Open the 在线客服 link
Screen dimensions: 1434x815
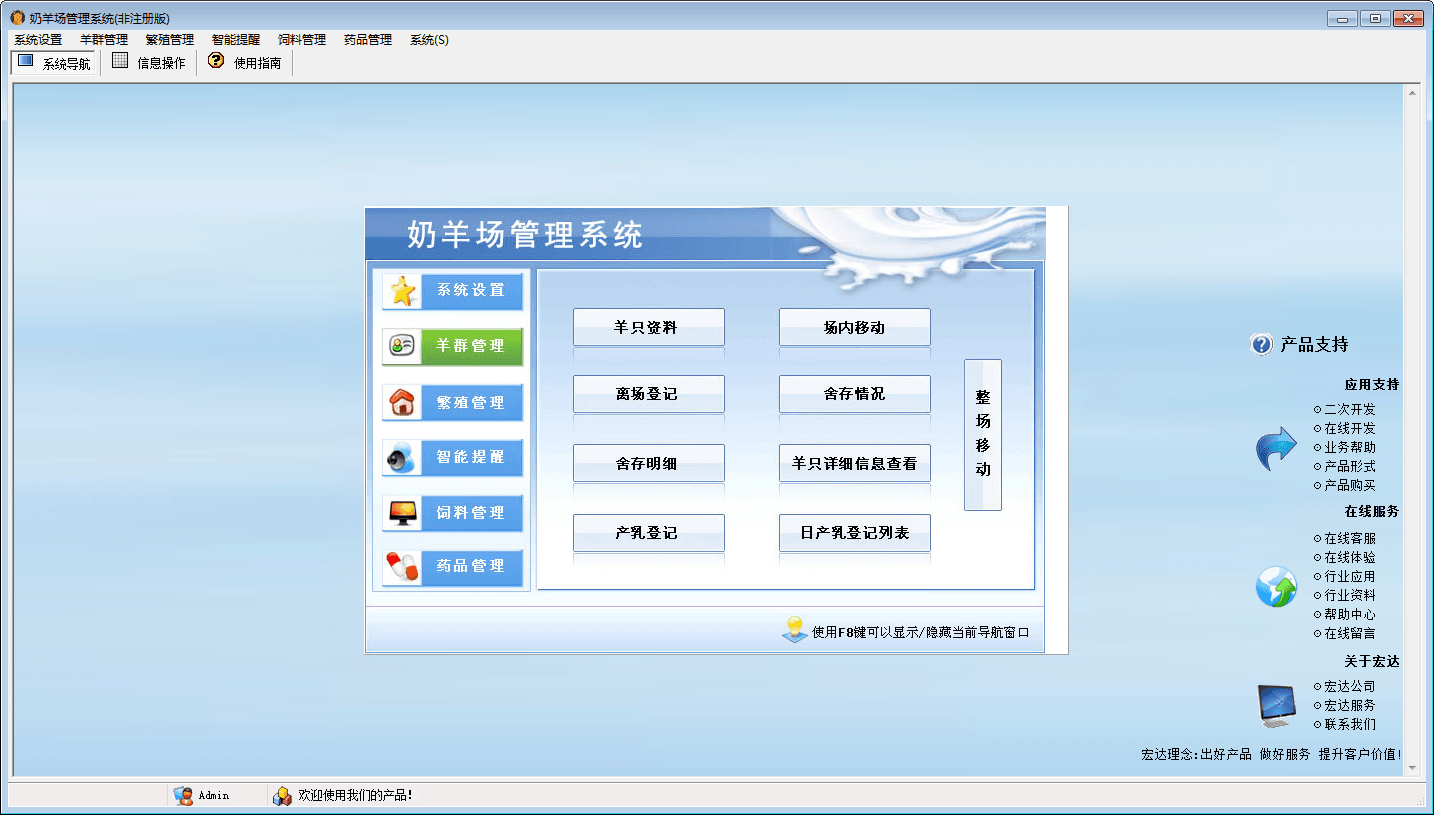click(x=1350, y=538)
